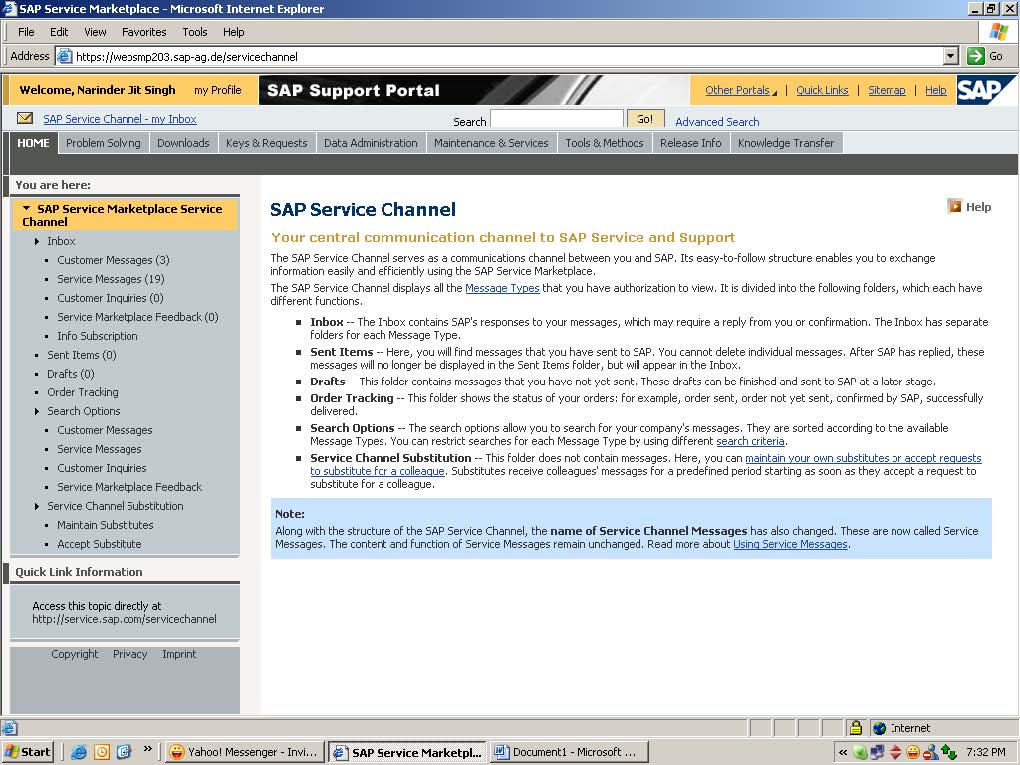Open the File menu
The height and width of the screenshot is (765, 1020).
pyautogui.click(x=26, y=32)
